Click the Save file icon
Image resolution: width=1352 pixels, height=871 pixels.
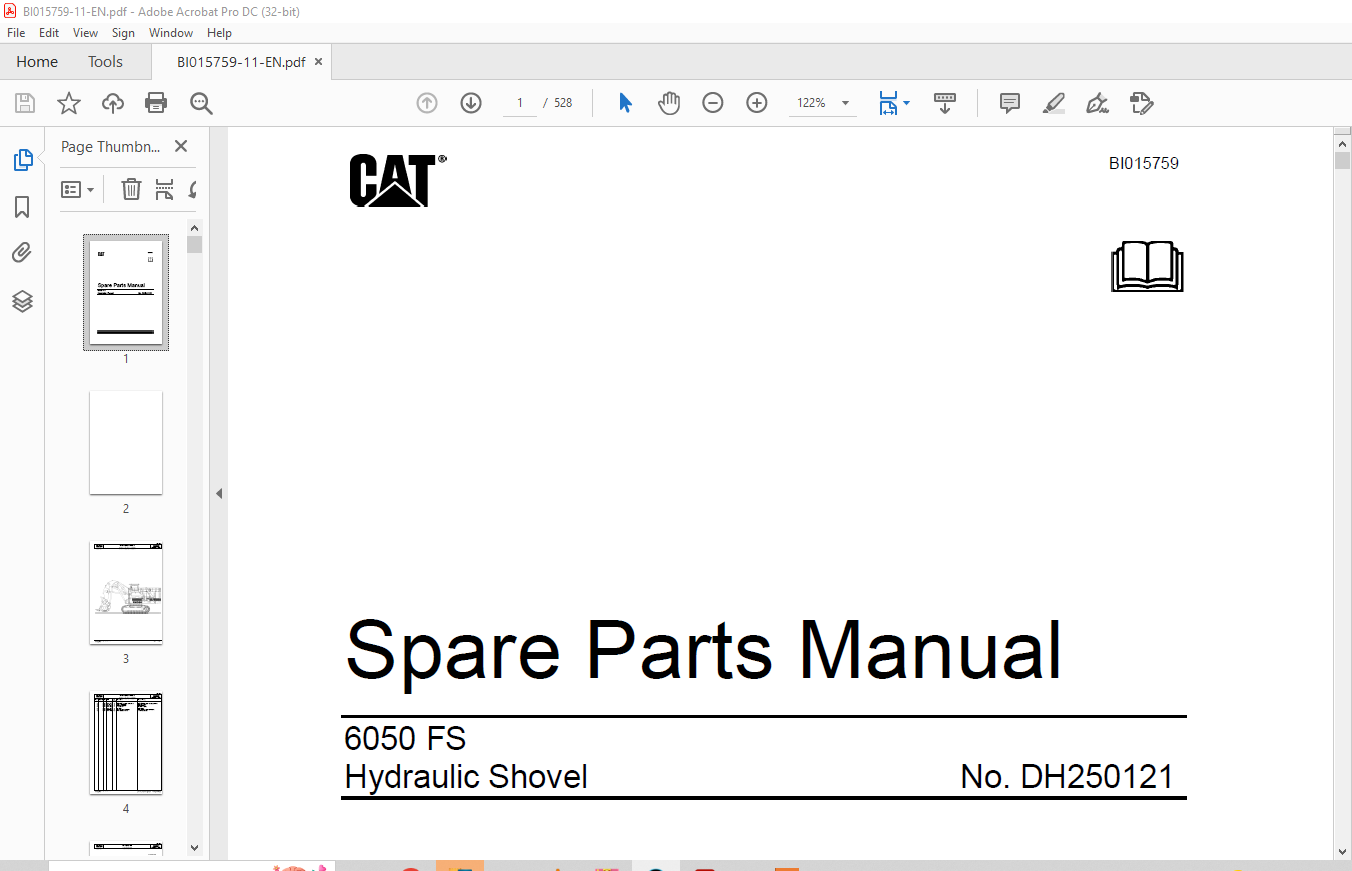tap(25, 103)
